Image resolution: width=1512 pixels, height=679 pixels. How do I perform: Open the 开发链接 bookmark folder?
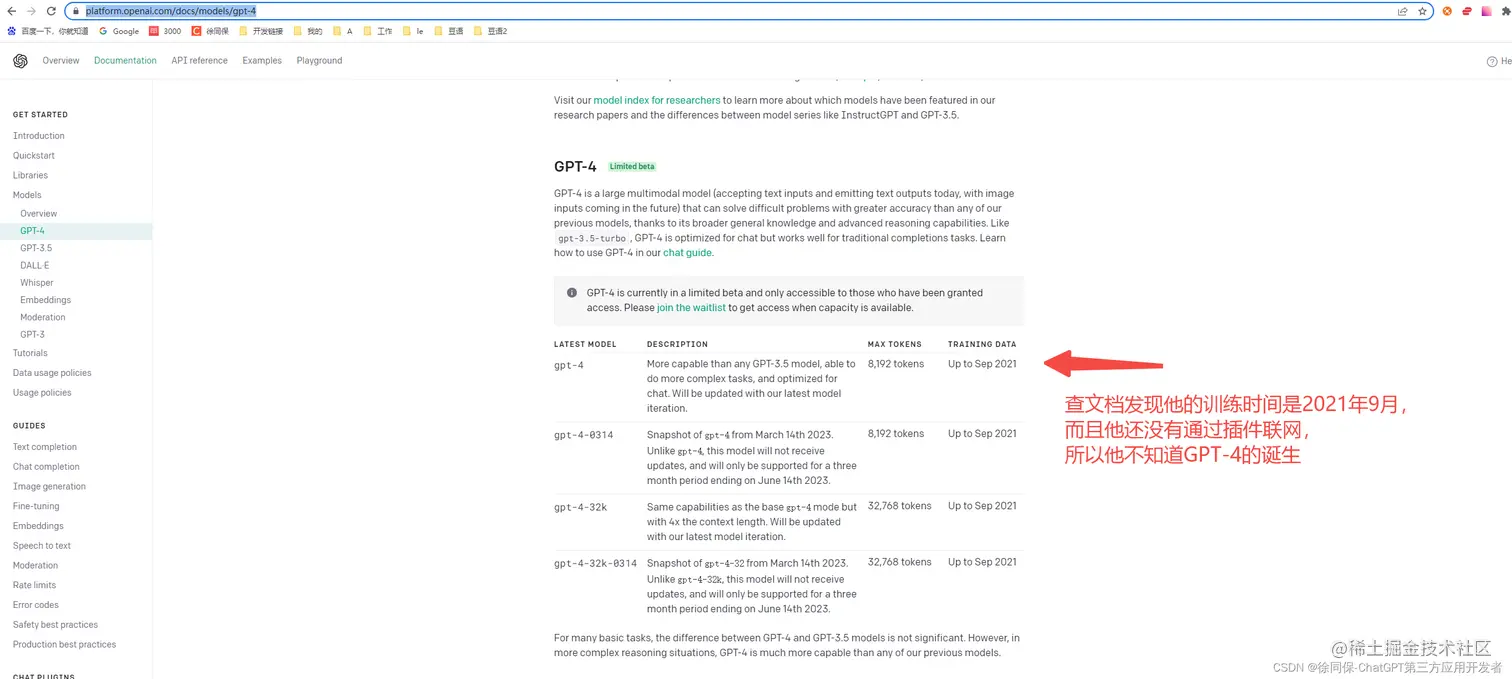tap(261, 31)
